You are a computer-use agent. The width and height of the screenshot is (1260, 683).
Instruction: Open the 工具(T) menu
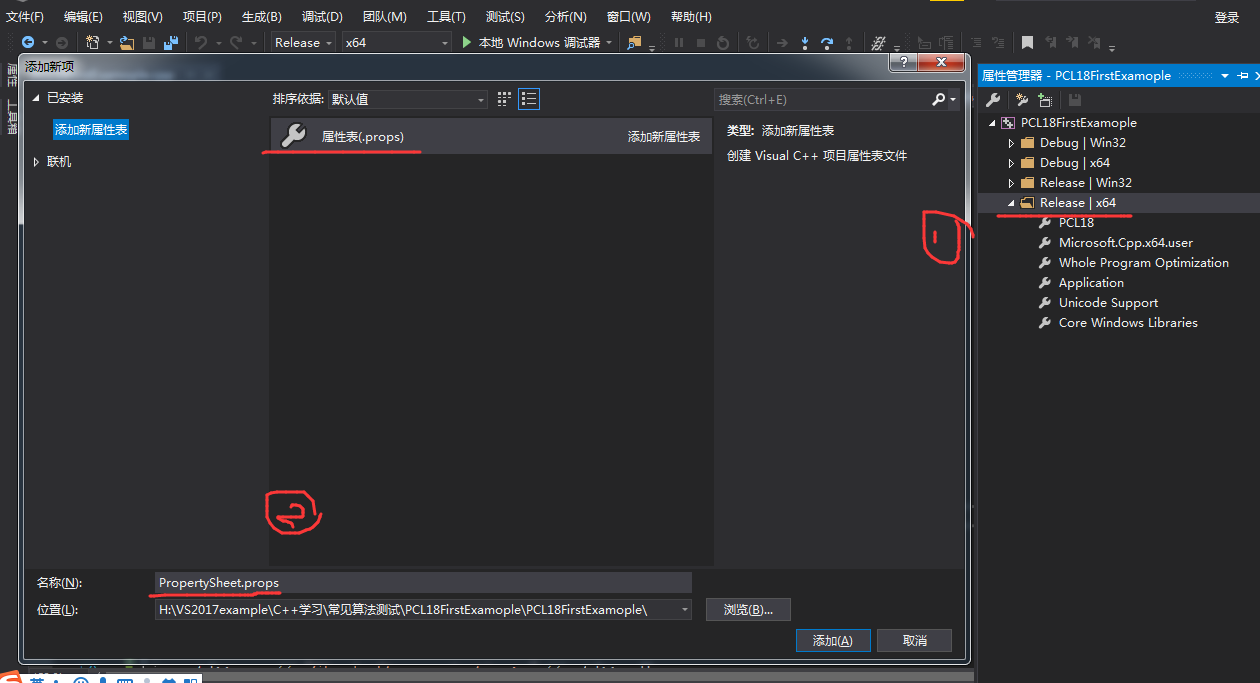coord(446,16)
